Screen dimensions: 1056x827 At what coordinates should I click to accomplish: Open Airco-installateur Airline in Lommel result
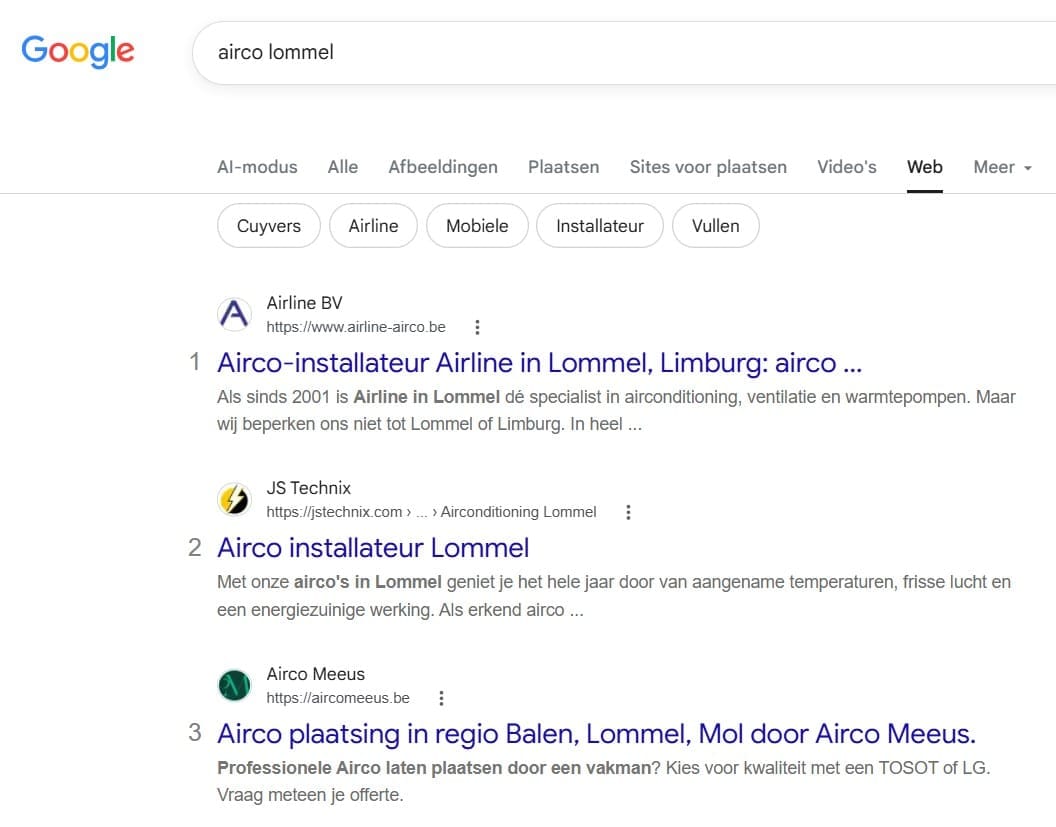(x=539, y=363)
